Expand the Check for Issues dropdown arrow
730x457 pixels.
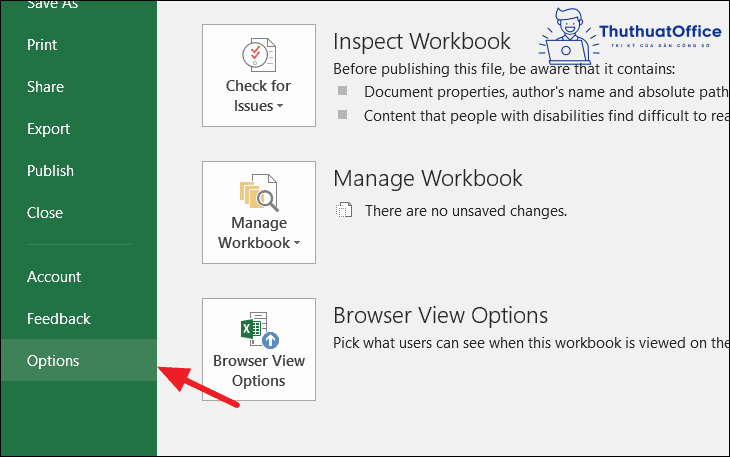tap(280, 106)
